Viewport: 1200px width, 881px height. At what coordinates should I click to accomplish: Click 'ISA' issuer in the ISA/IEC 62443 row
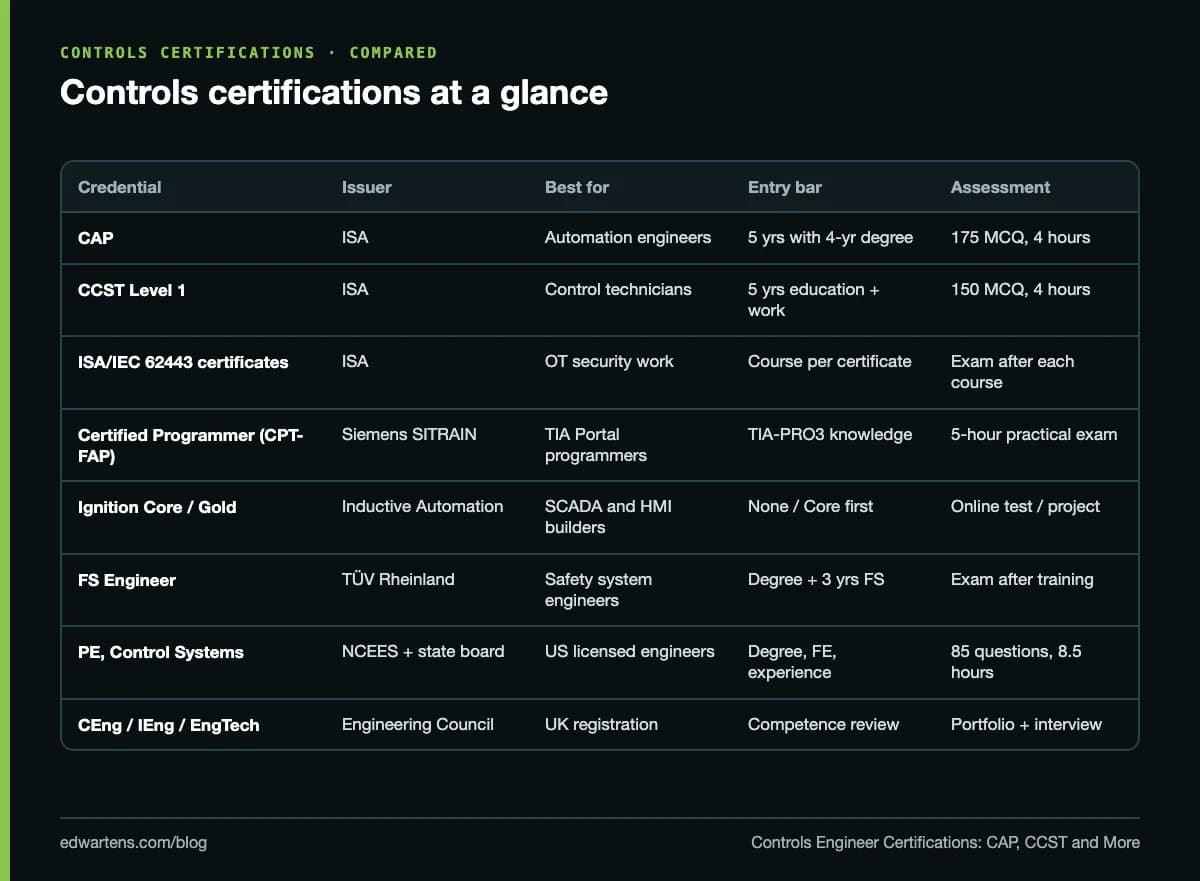[355, 361]
